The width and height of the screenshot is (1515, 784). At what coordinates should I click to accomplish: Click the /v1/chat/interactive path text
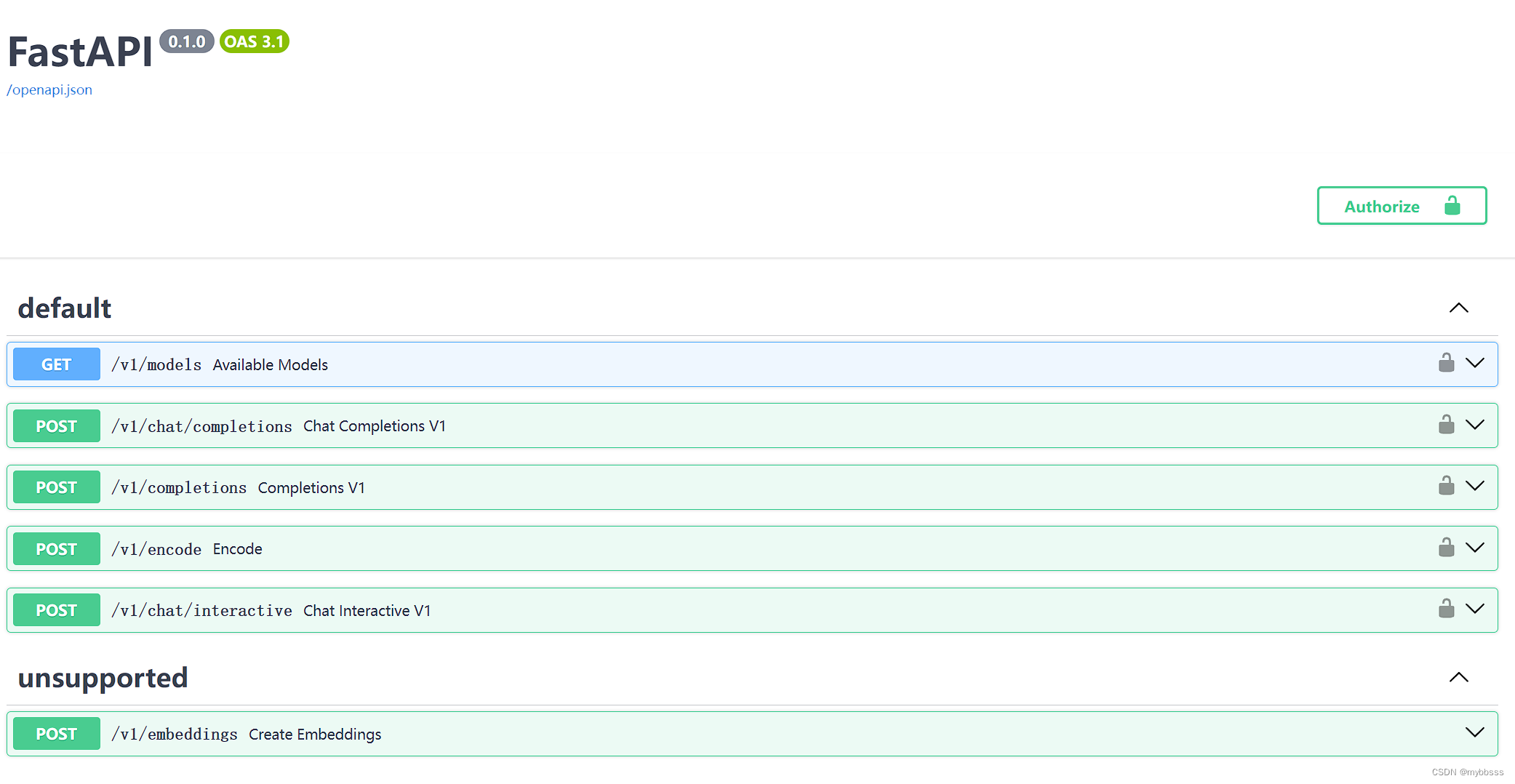pyautogui.click(x=201, y=610)
